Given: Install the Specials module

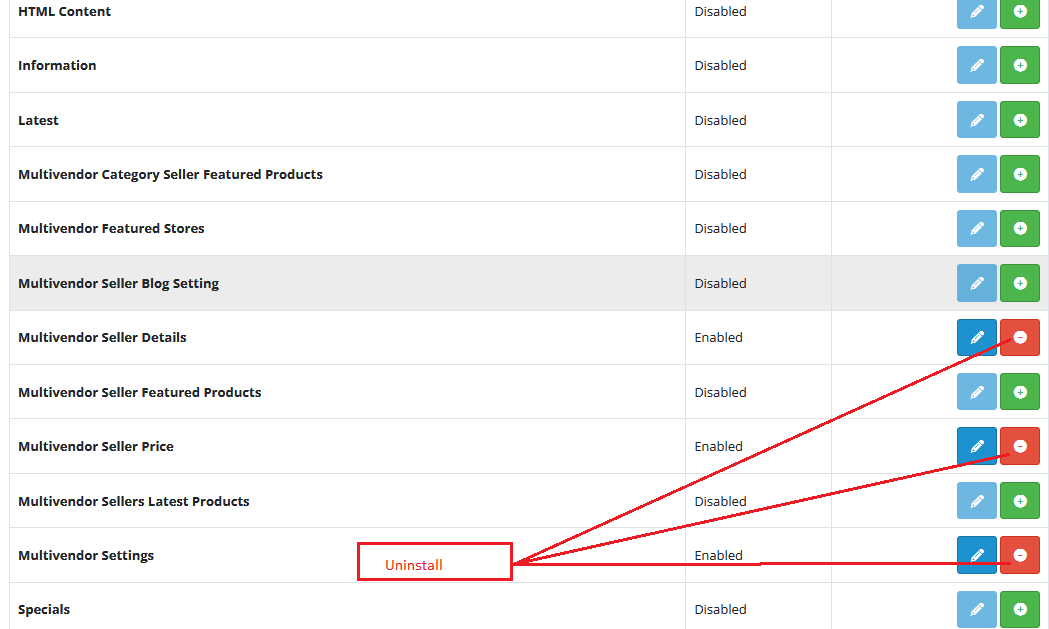Looking at the screenshot, I should 1019,609.
